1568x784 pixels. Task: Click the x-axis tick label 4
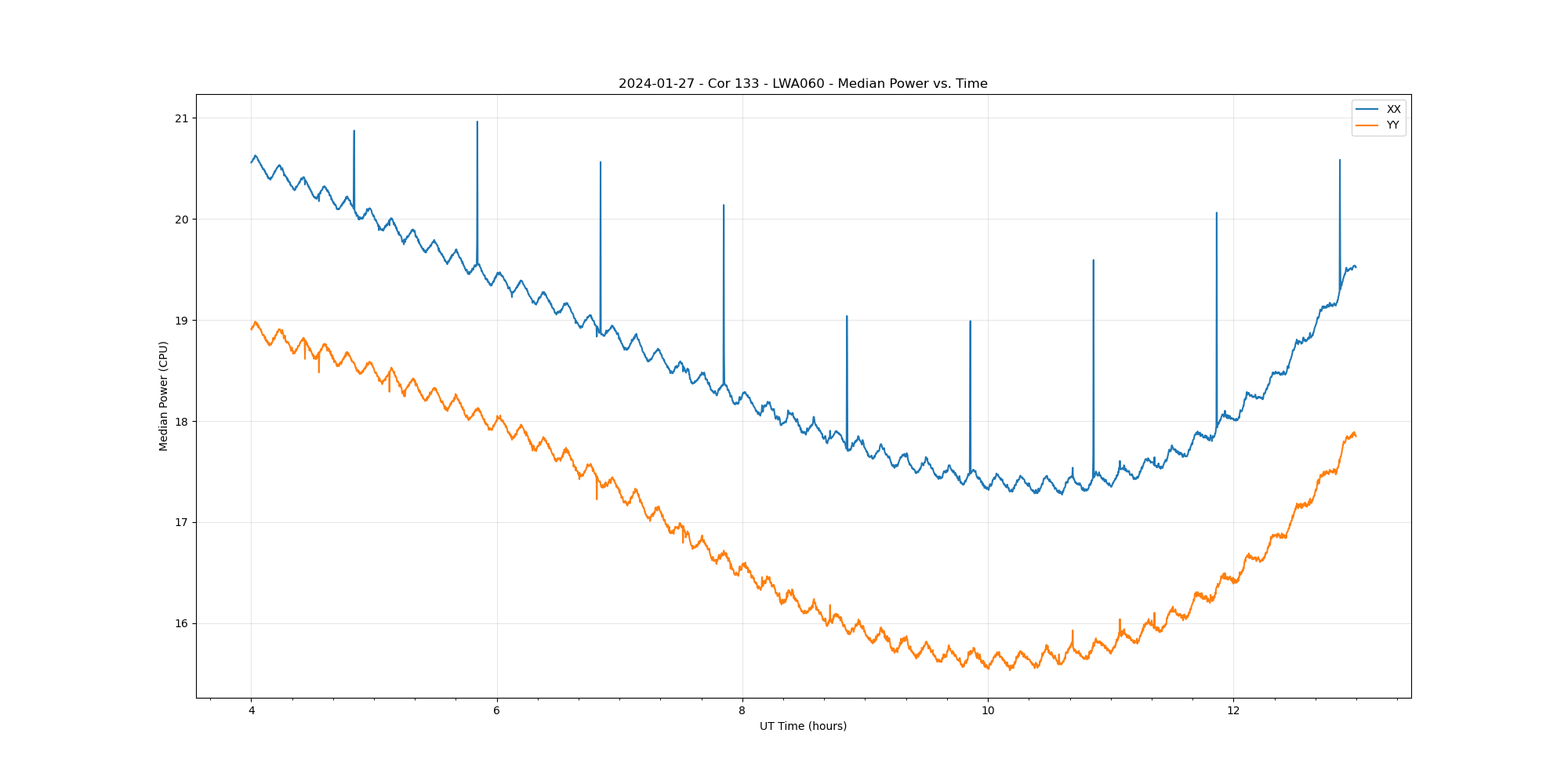pyautogui.click(x=251, y=711)
